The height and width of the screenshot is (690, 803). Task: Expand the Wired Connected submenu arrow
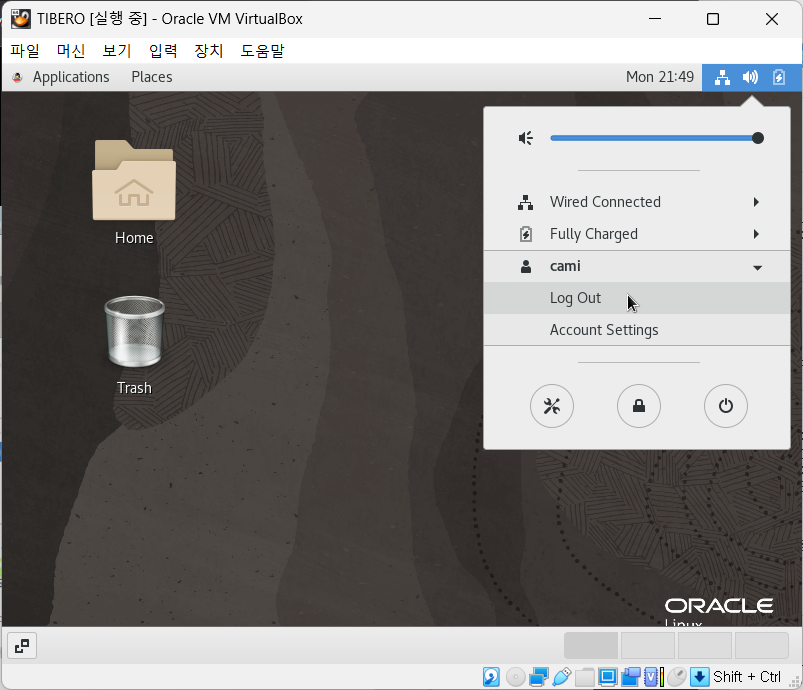click(756, 202)
